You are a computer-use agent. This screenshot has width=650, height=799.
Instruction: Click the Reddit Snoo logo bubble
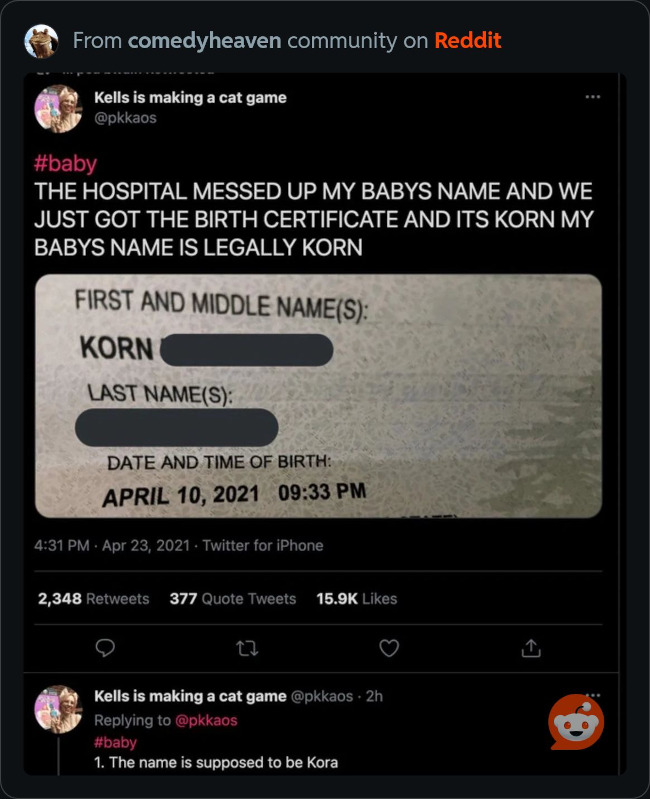576,722
